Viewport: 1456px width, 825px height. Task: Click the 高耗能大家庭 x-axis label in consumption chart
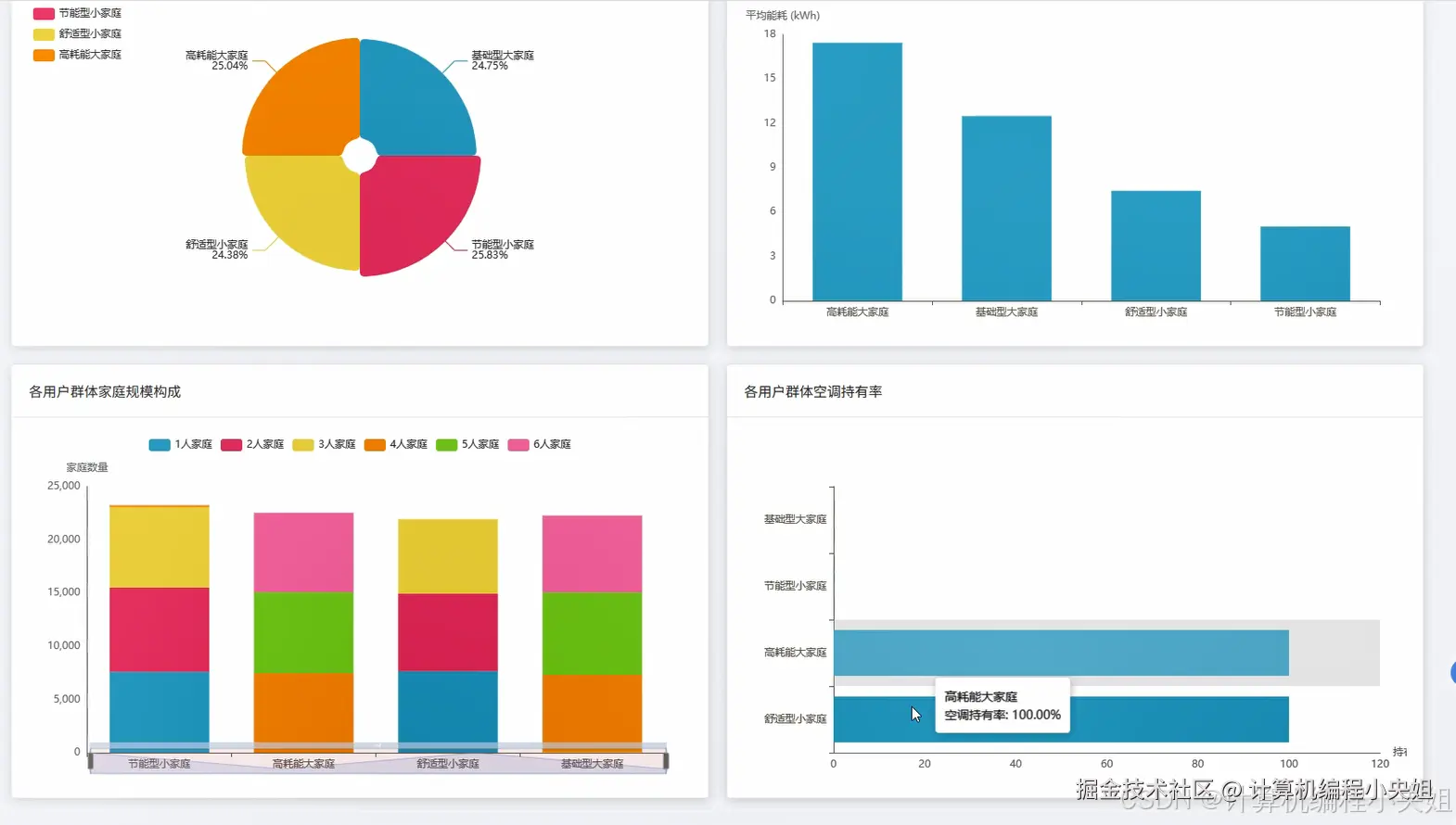coord(857,312)
